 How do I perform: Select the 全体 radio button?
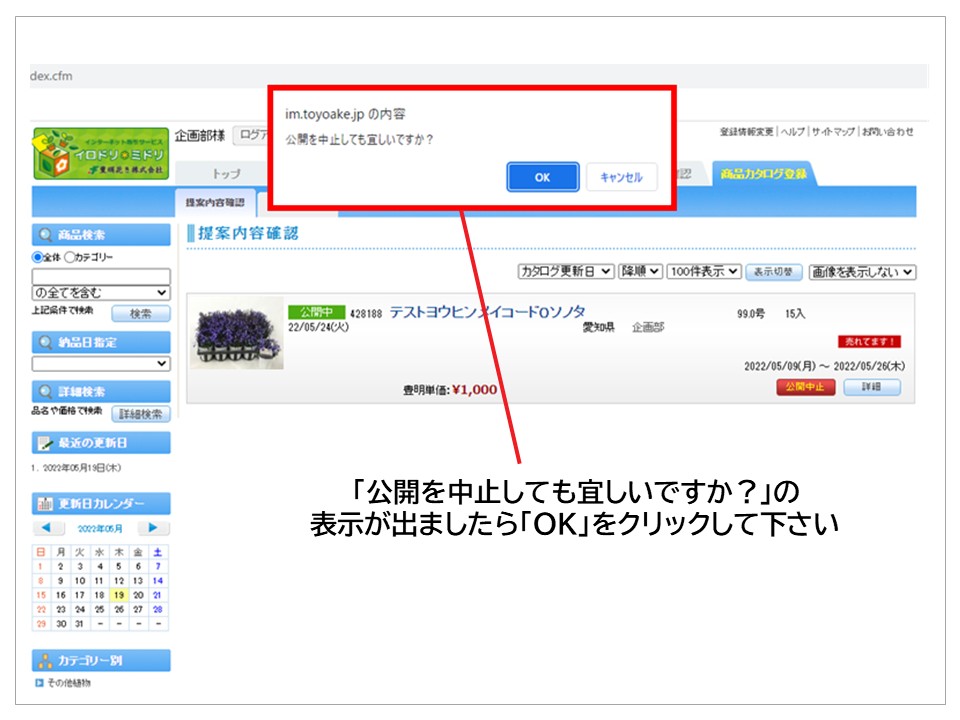[37, 257]
